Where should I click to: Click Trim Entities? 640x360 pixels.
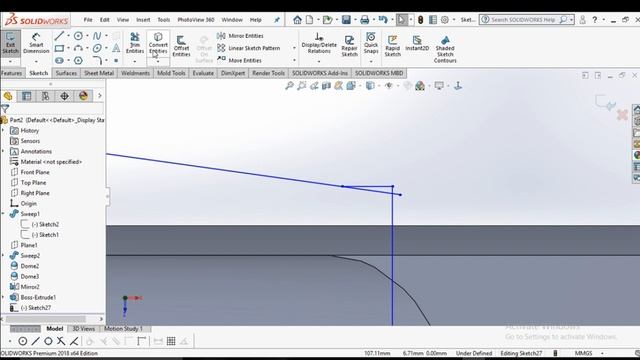(135, 43)
